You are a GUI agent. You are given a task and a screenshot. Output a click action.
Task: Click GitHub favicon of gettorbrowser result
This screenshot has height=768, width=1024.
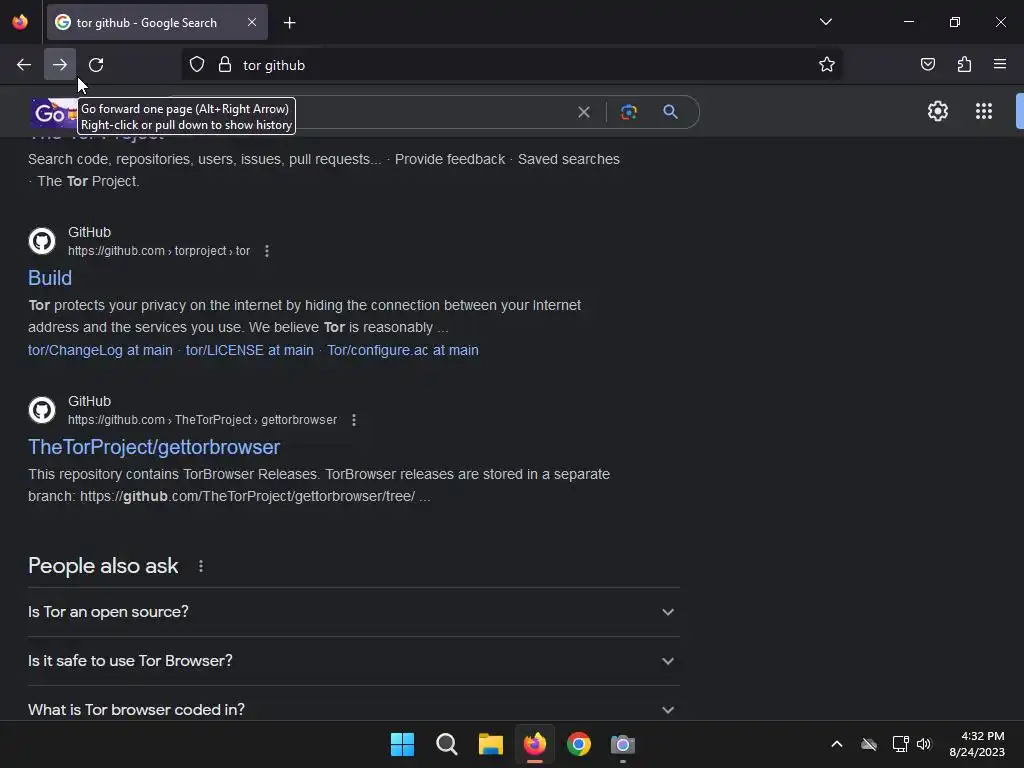click(x=42, y=410)
